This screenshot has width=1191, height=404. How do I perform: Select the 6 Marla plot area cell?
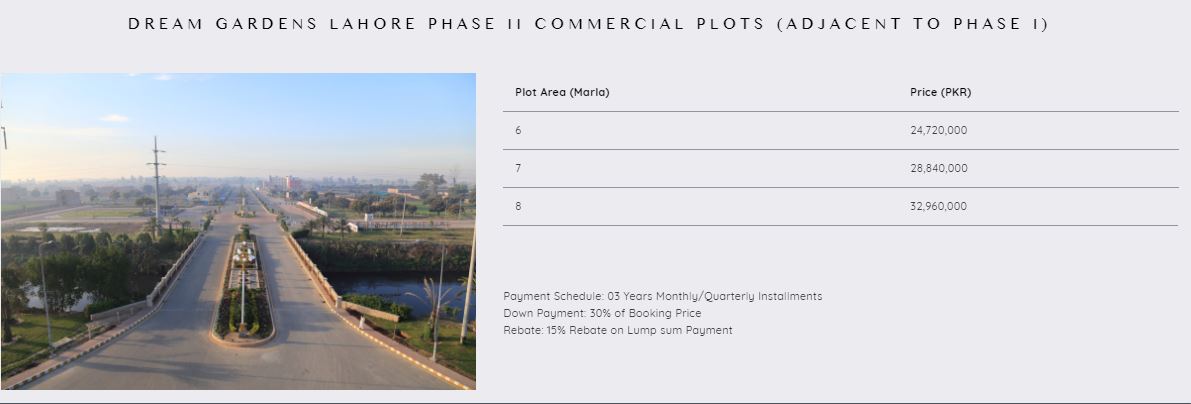518,130
